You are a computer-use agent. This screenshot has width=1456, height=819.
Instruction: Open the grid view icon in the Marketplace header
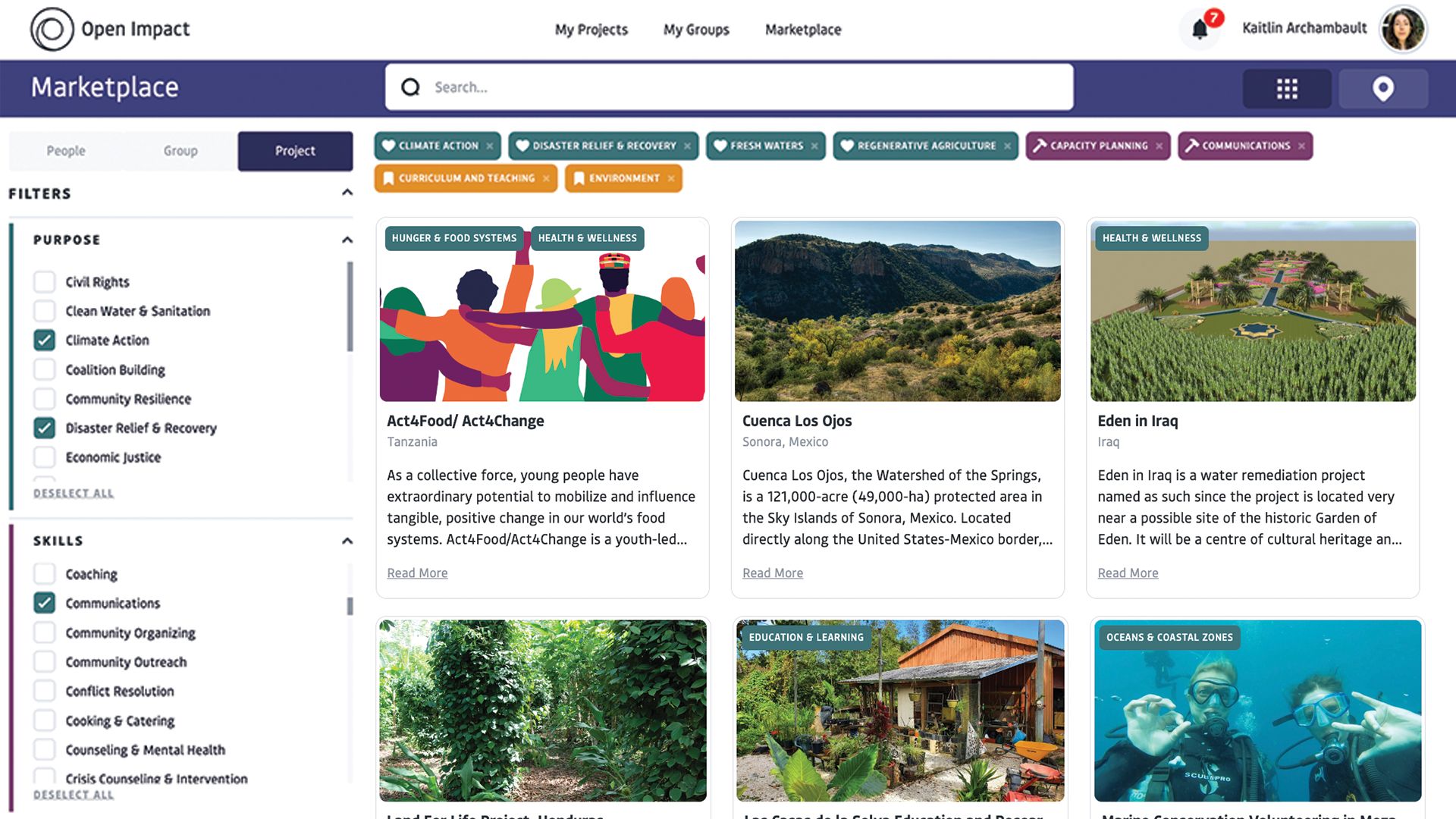1286,88
